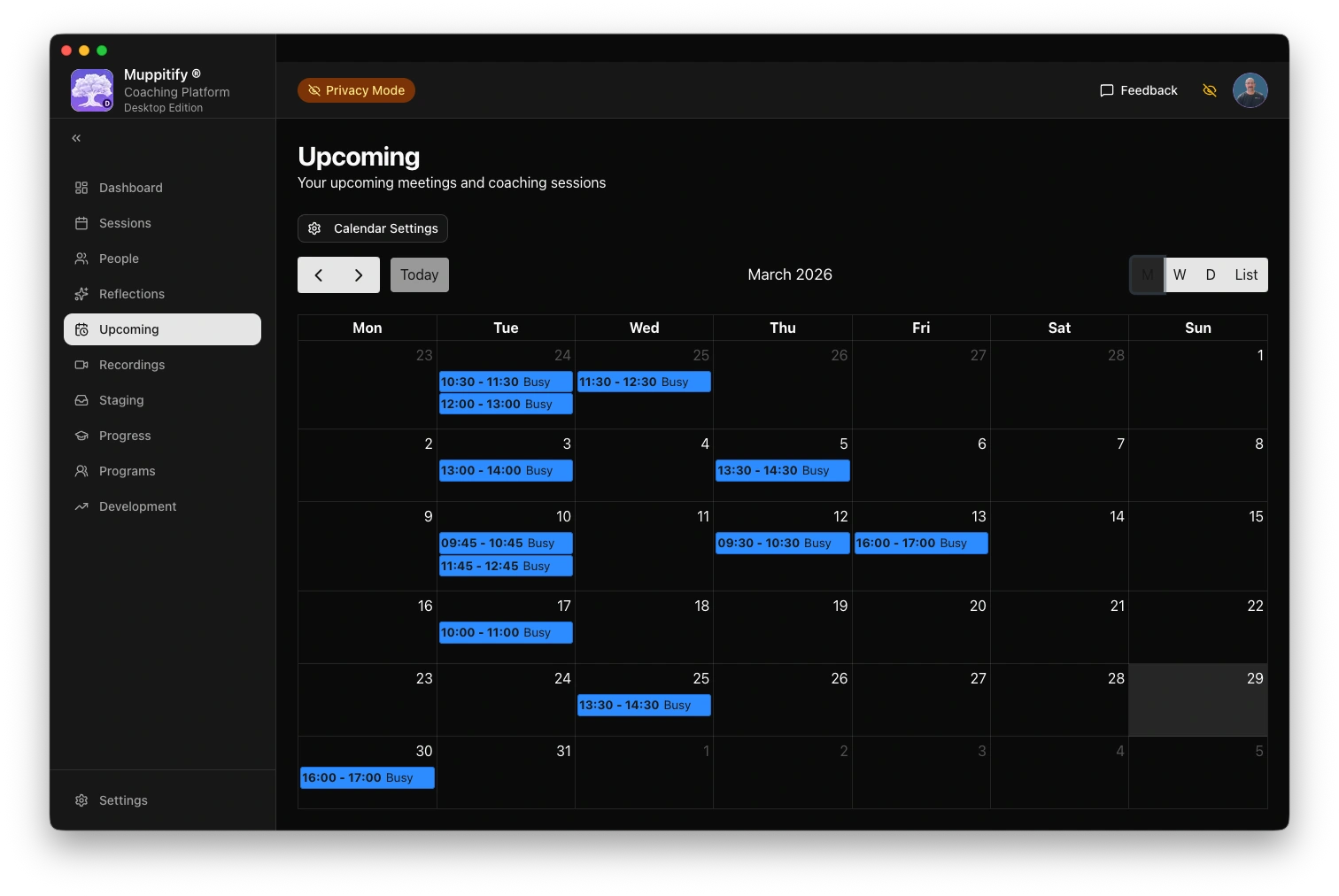Open Dashboard from the sidebar
1339x896 pixels.
(130, 188)
